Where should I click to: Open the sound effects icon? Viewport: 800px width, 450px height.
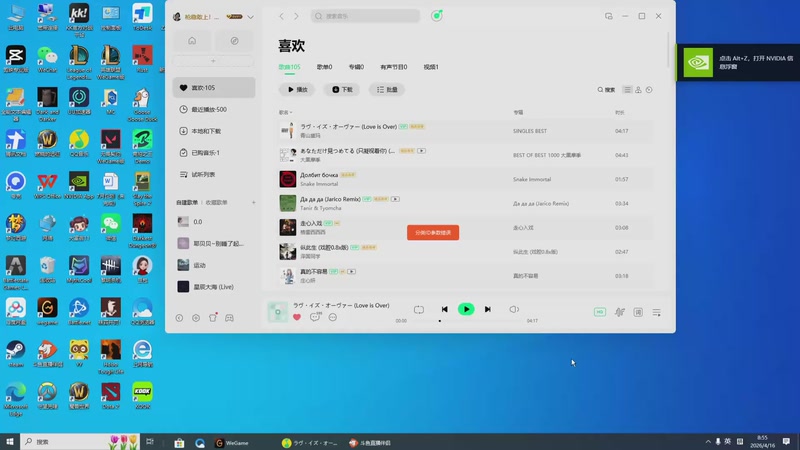(x=619, y=312)
